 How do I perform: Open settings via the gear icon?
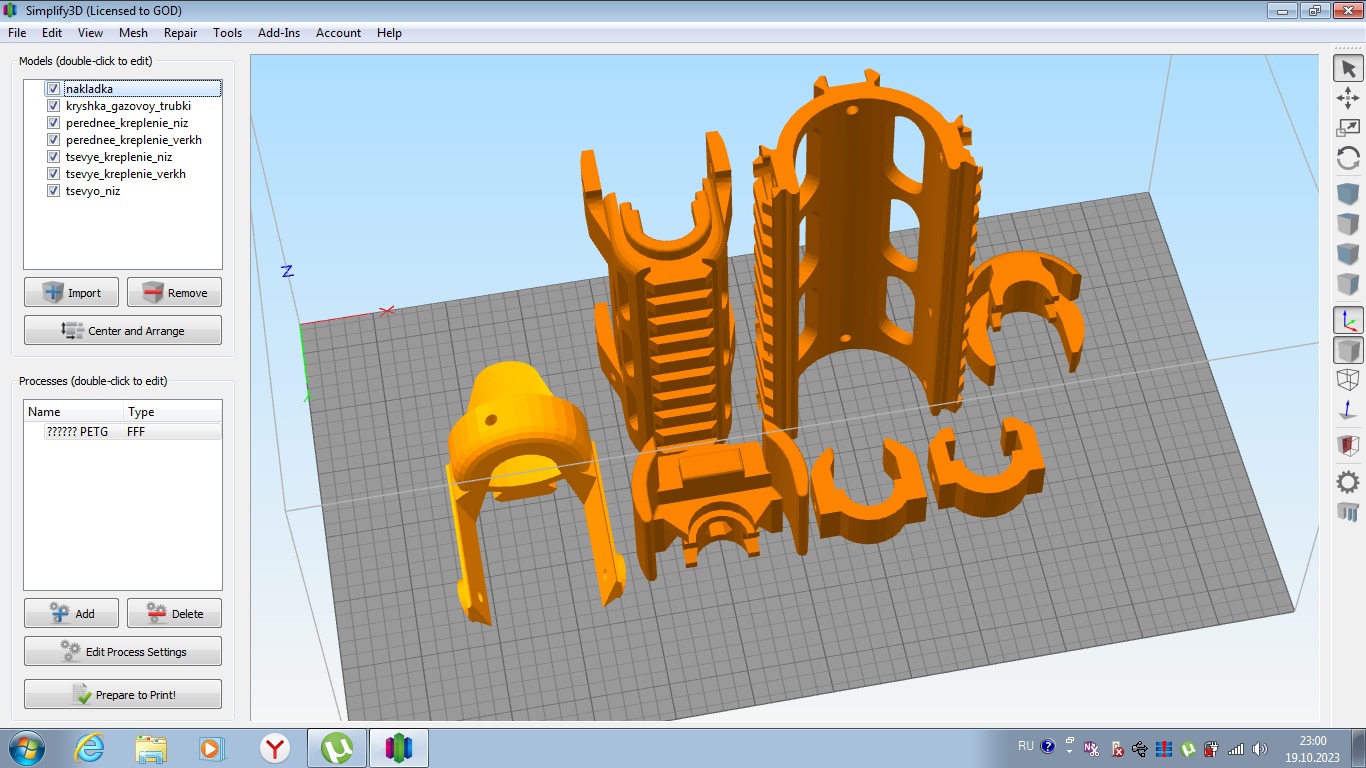tap(1348, 482)
